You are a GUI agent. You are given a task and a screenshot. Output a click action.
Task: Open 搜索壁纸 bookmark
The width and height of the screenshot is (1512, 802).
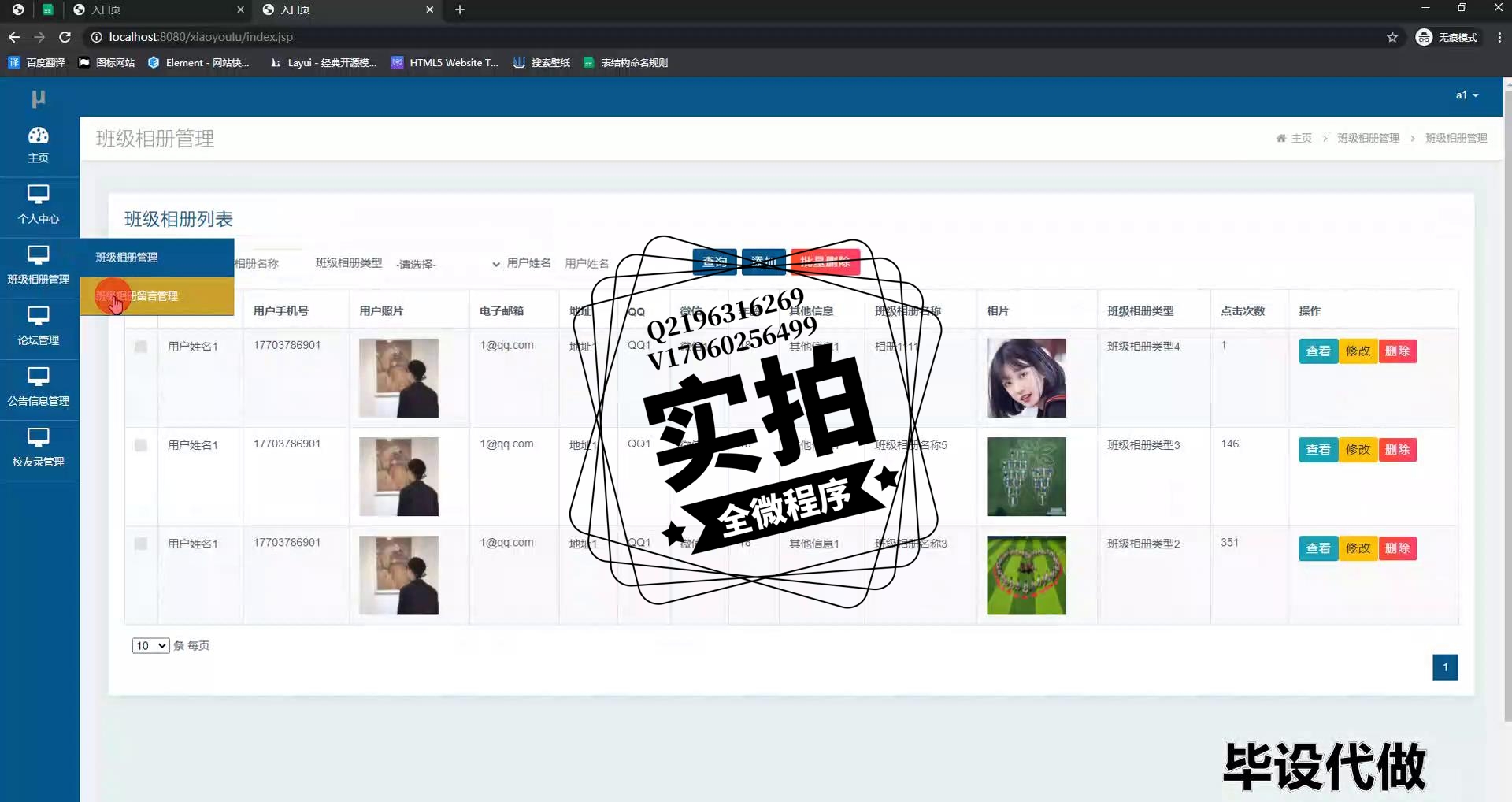pyautogui.click(x=542, y=63)
